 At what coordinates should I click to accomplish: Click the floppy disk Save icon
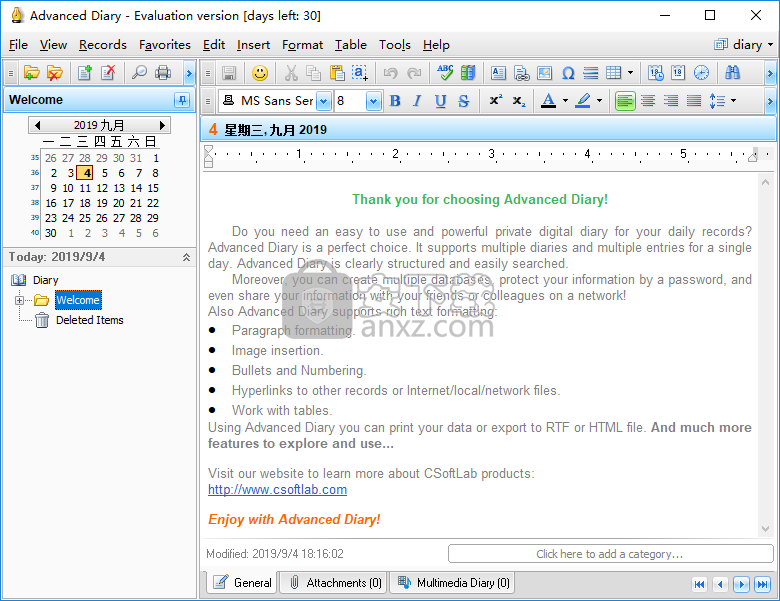point(229,73)
